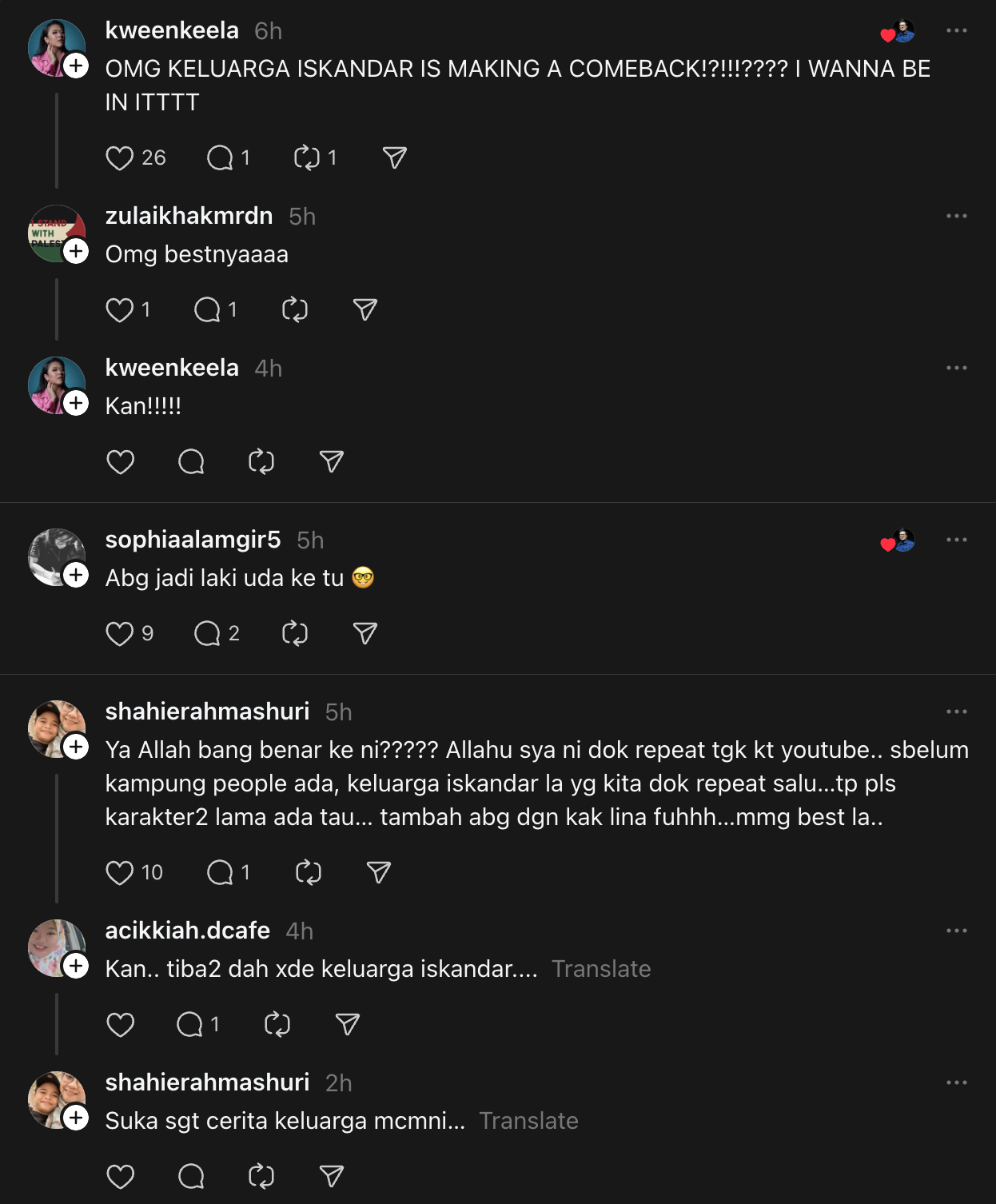
Task: Translate shahierahmashuri's 2h reply
Action: (528, 1121)
